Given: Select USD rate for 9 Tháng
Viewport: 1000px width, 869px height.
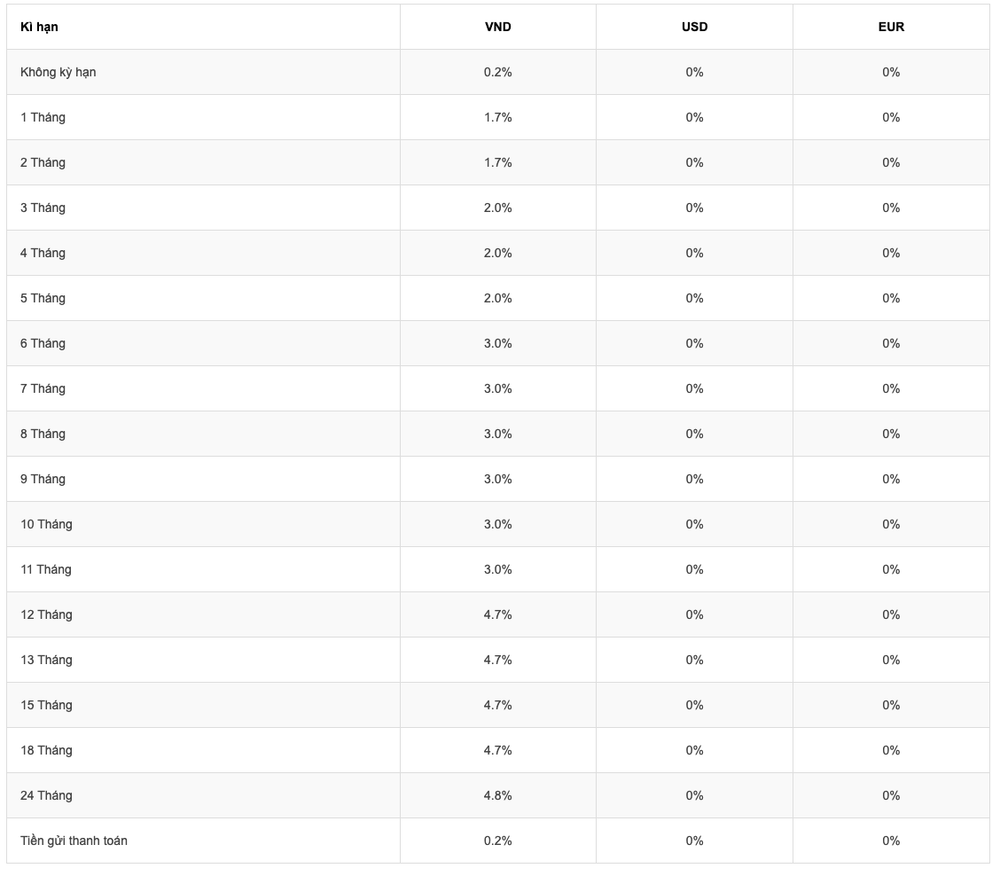Looking at the screenshot, I should pyautogui.click(x=694, y=479).
